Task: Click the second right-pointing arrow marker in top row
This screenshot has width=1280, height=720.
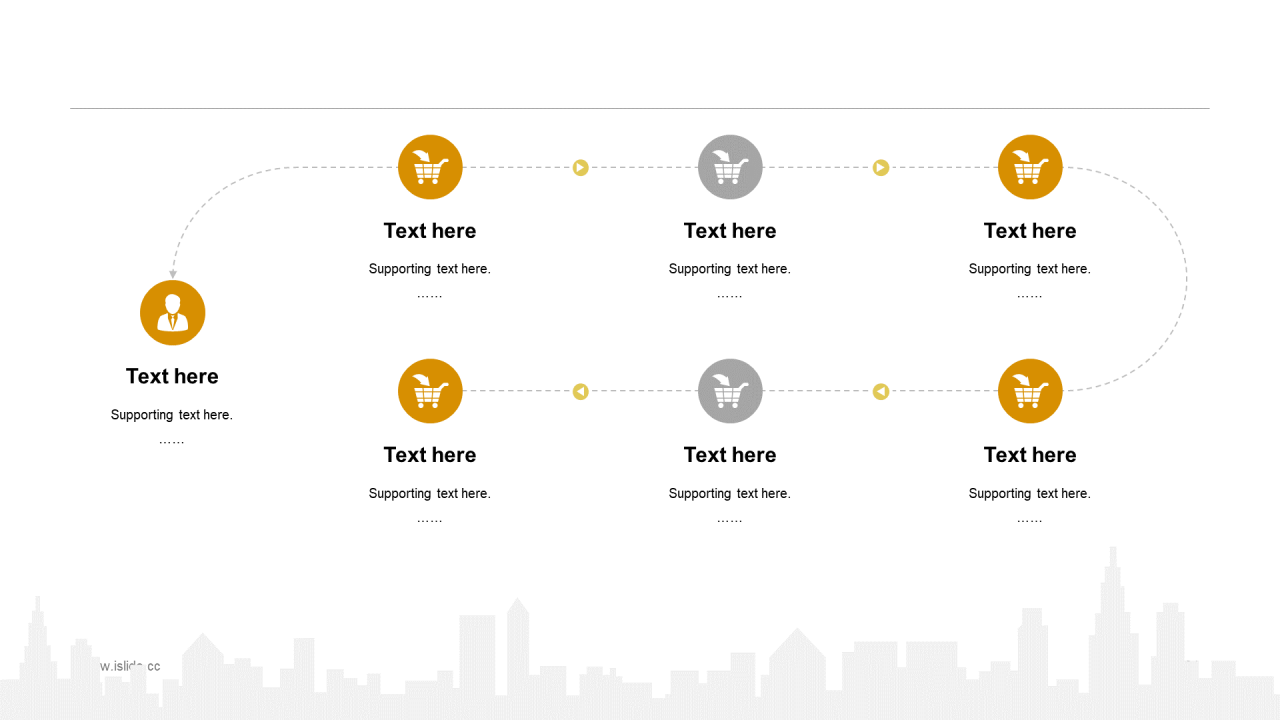Action: pyautogui.click(x=881, y=167)
